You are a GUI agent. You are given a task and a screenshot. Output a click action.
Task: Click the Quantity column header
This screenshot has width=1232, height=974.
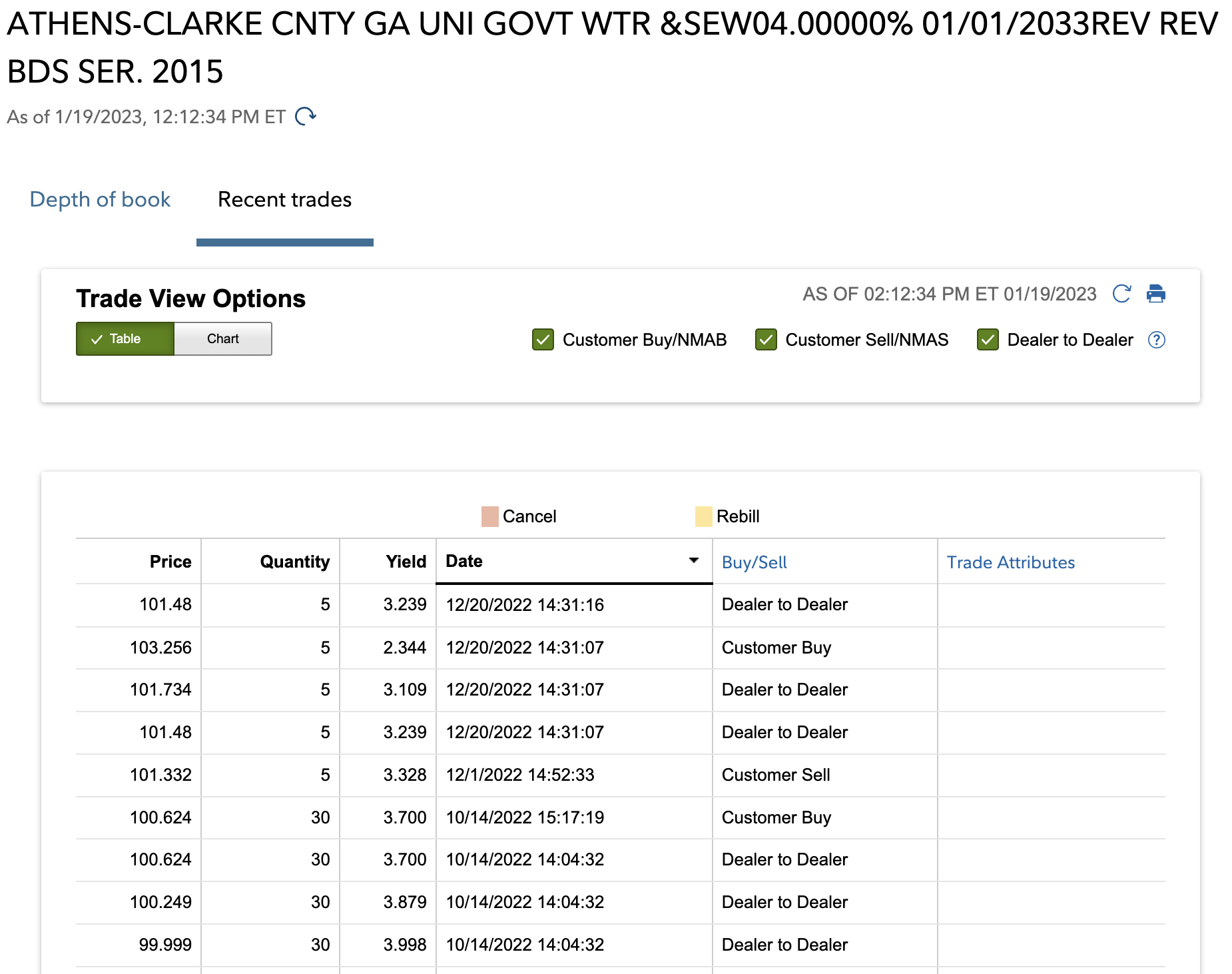click(x=294, y=562)
